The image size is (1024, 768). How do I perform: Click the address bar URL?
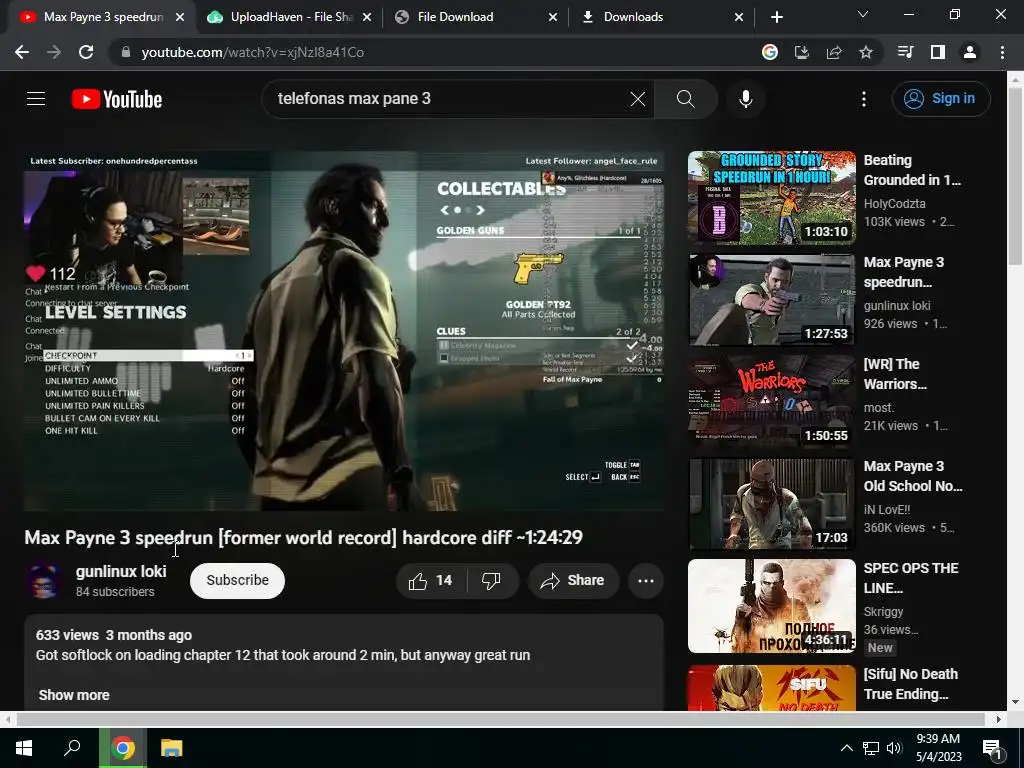point(252,52)
